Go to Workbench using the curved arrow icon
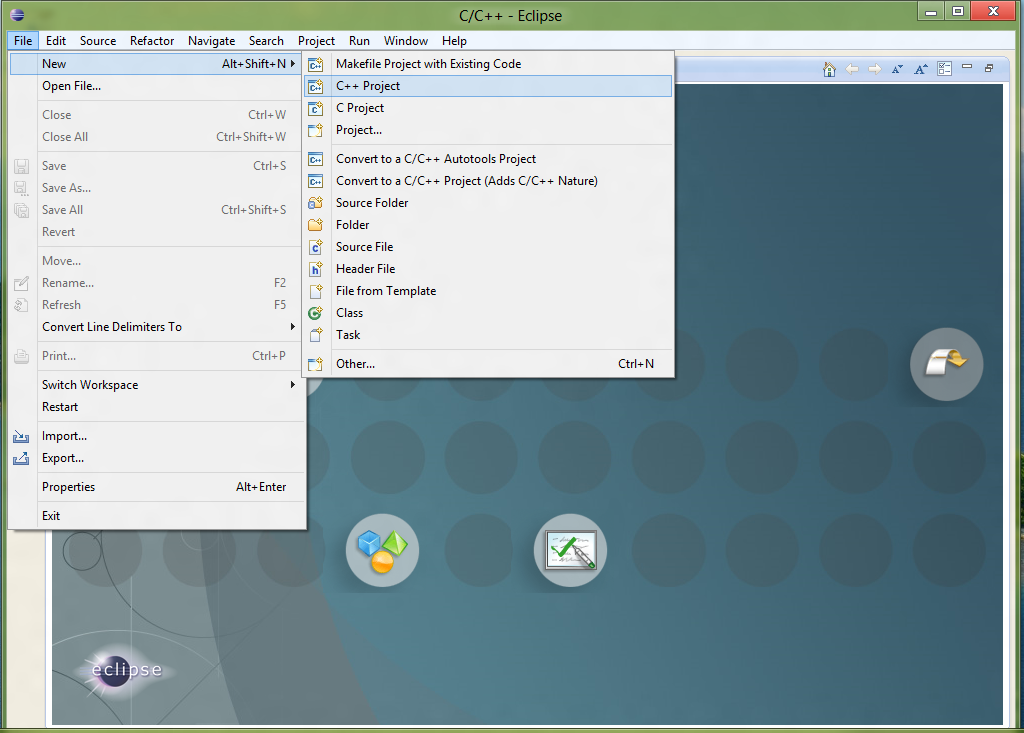 (x=946, y=364)
